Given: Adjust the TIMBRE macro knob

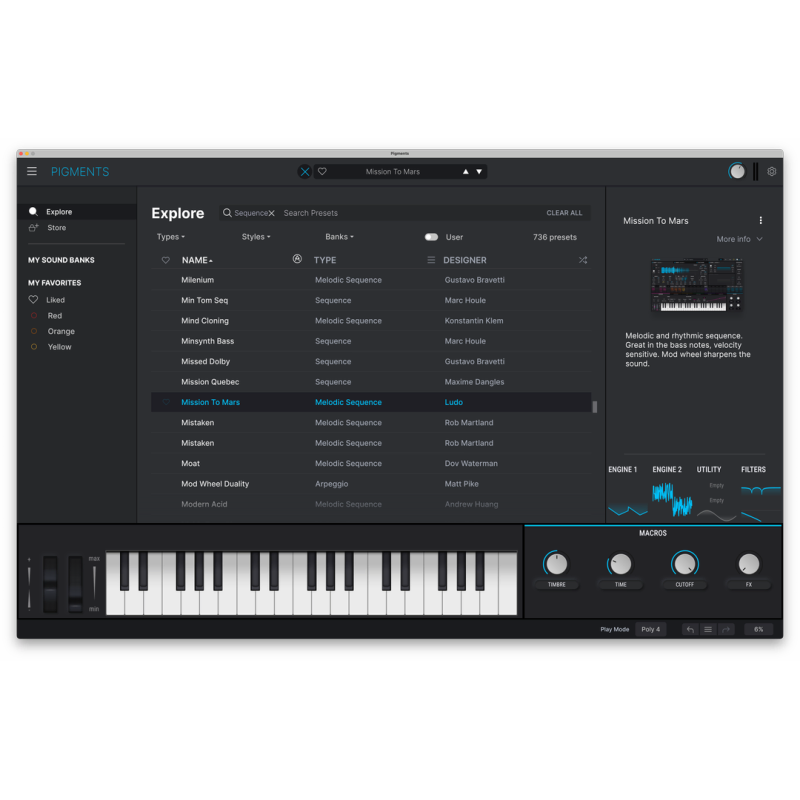Looking at the screenshot, I should (556, 564).
